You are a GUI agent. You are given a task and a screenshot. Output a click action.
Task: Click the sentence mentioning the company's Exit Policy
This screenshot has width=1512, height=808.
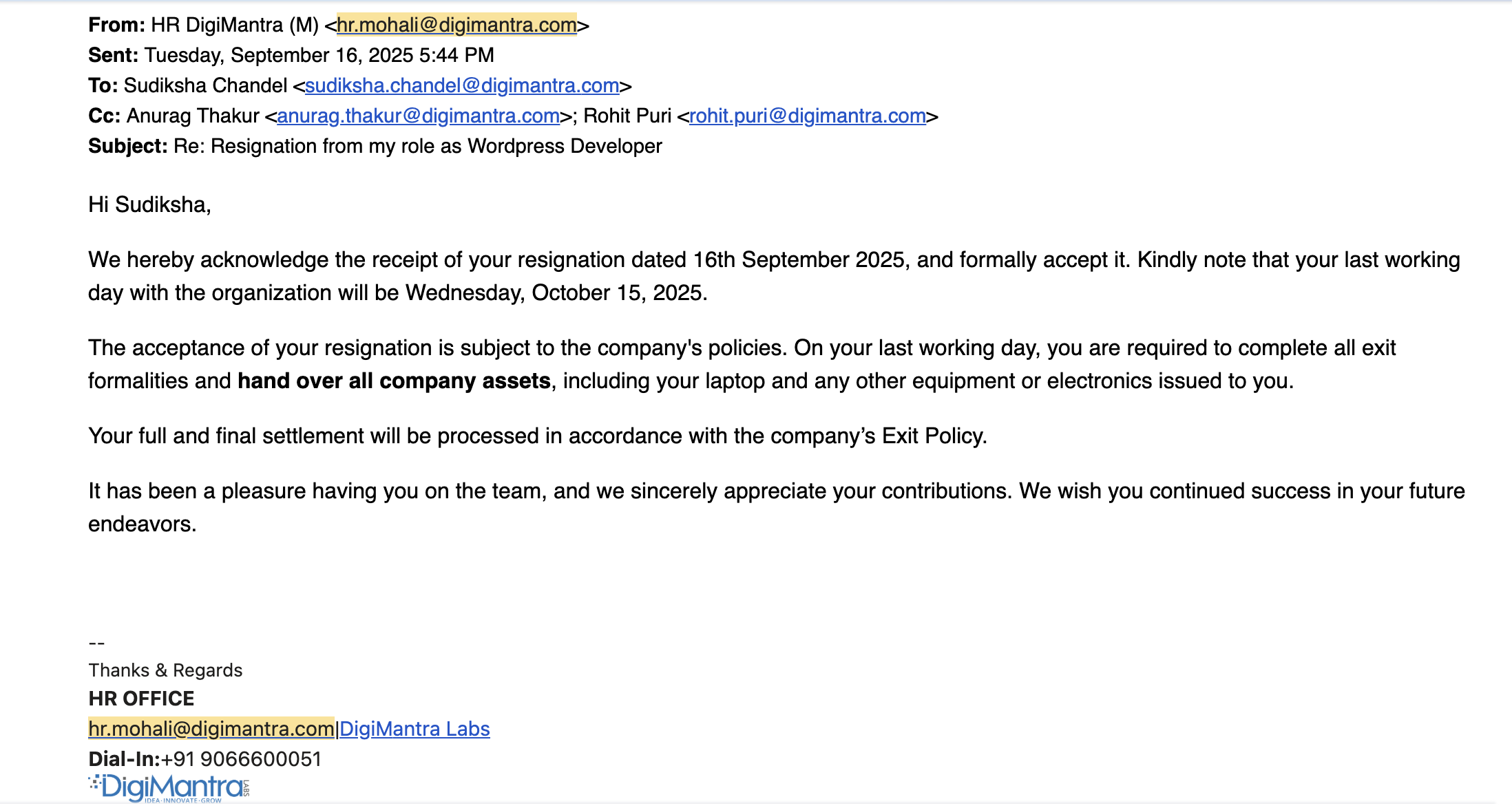[537, 436]
